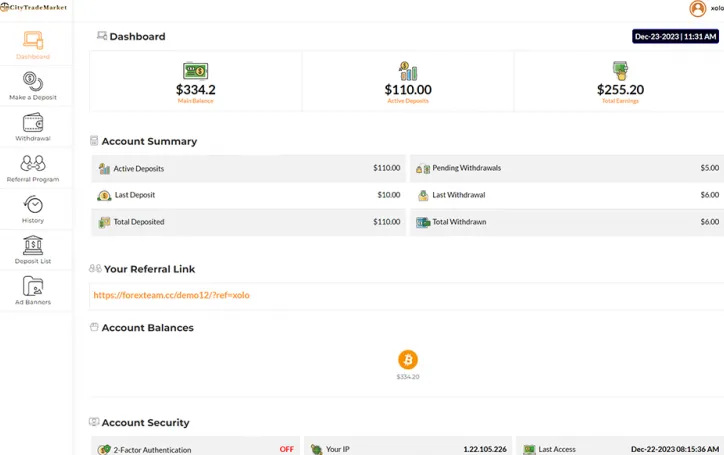Click the $334.2 Main Balance amount

(196, 90)
